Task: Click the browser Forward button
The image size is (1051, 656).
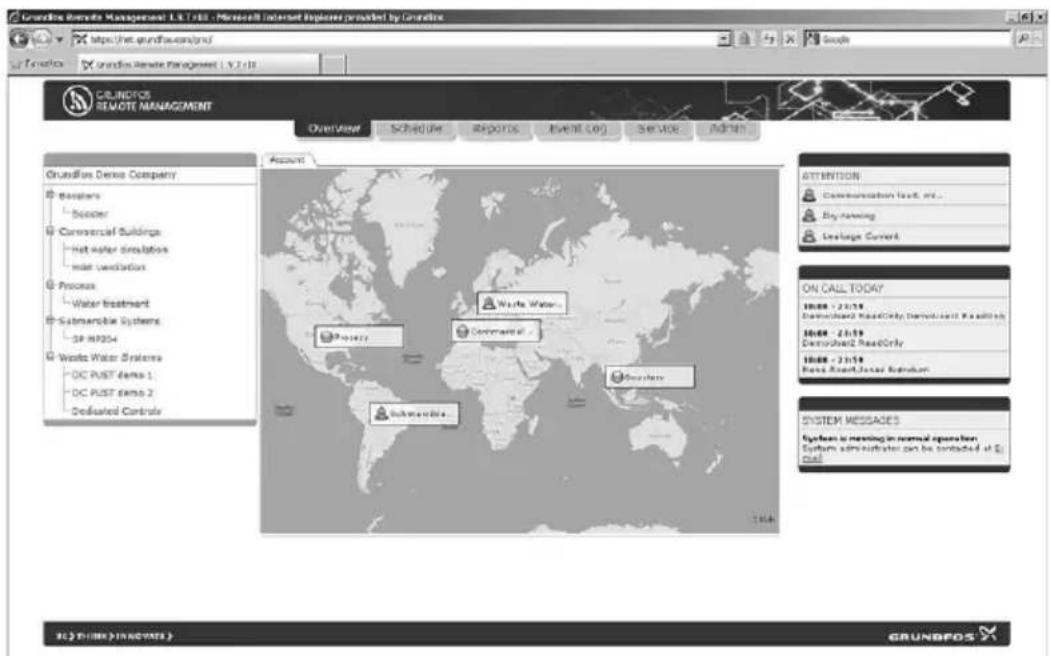Action: 43,39
